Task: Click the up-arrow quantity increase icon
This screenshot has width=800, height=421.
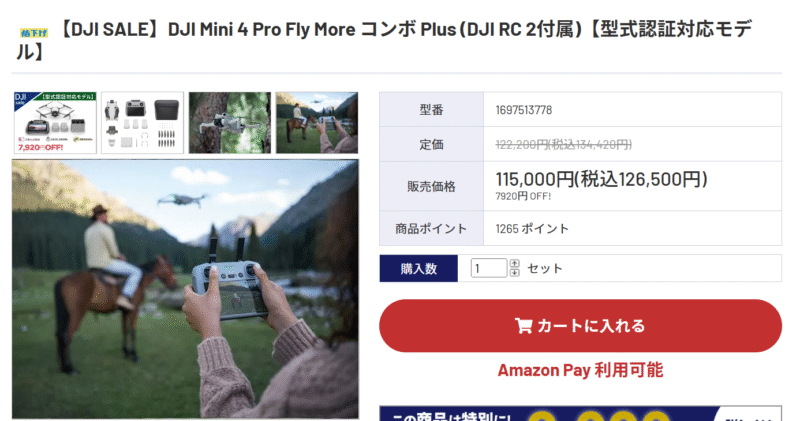Action: pyautogui.click(x=514, y=263)
